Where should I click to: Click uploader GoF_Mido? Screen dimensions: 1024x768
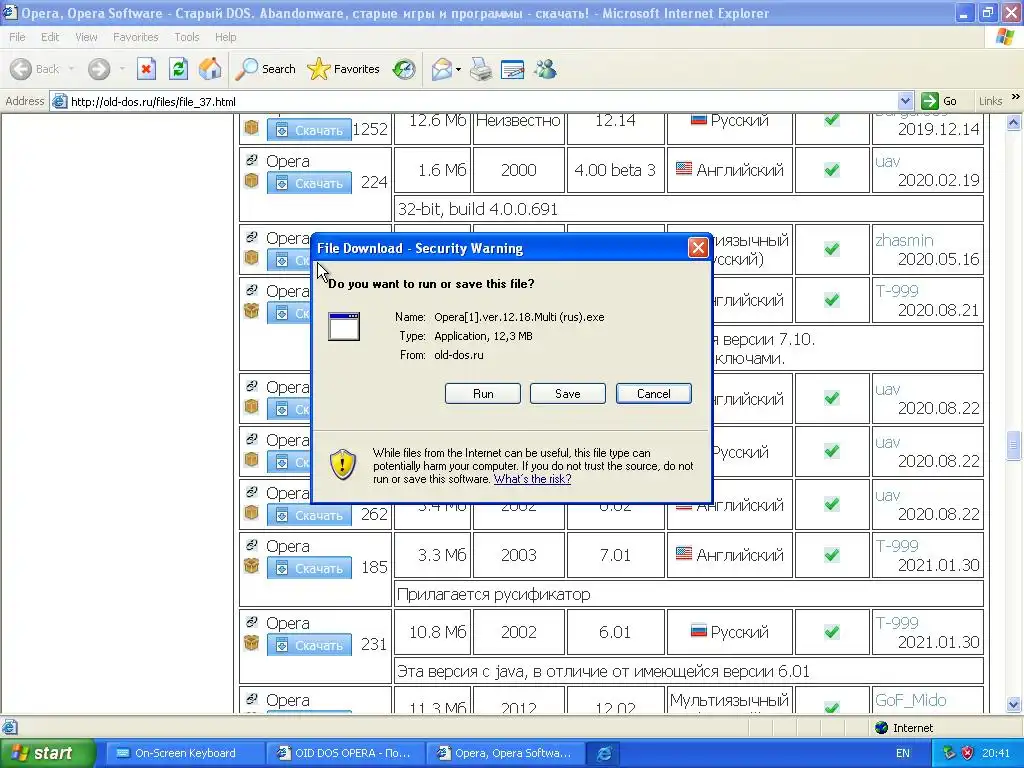point(910,700)
